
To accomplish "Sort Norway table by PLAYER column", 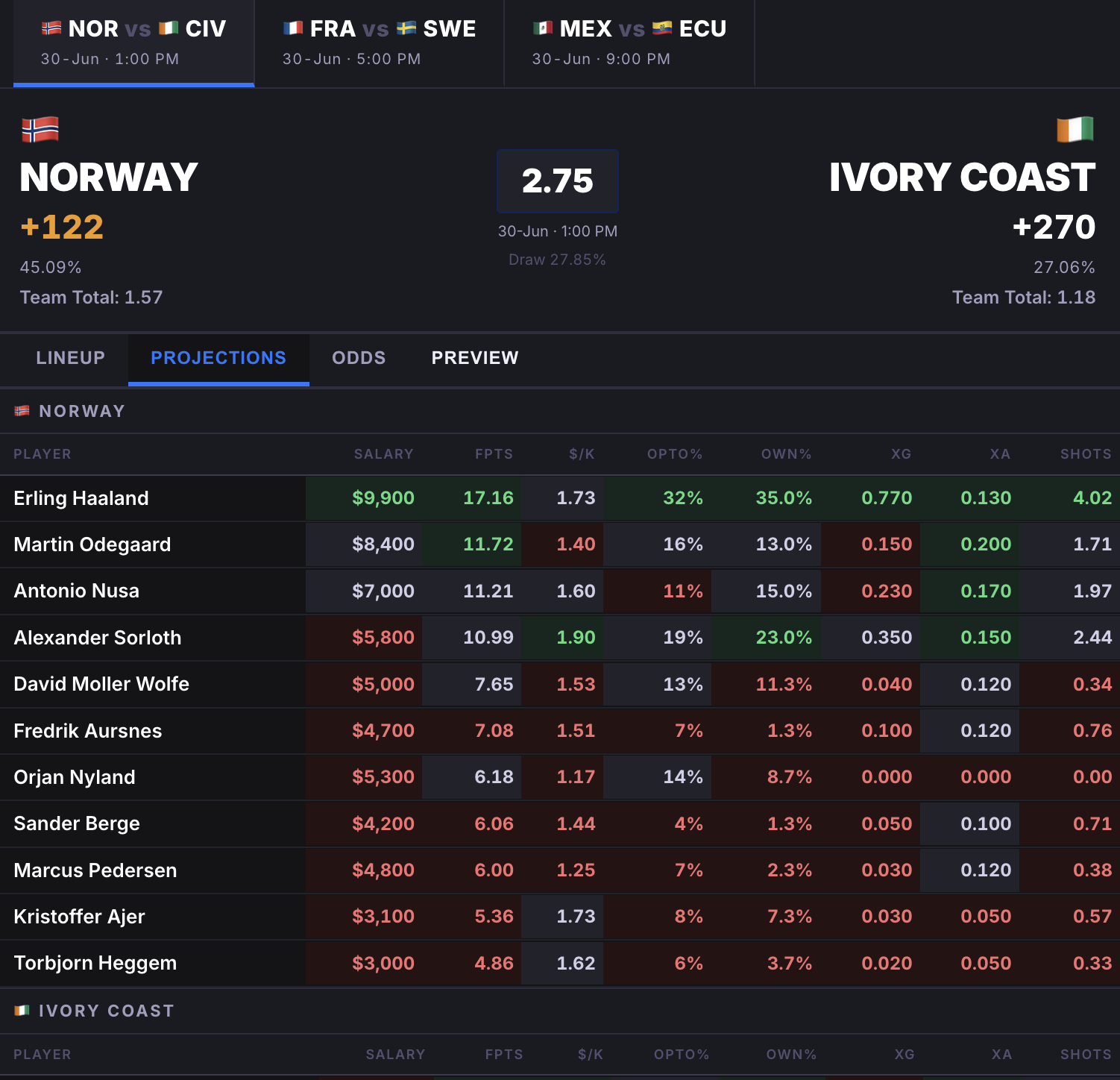I will [x=43, y=454].
